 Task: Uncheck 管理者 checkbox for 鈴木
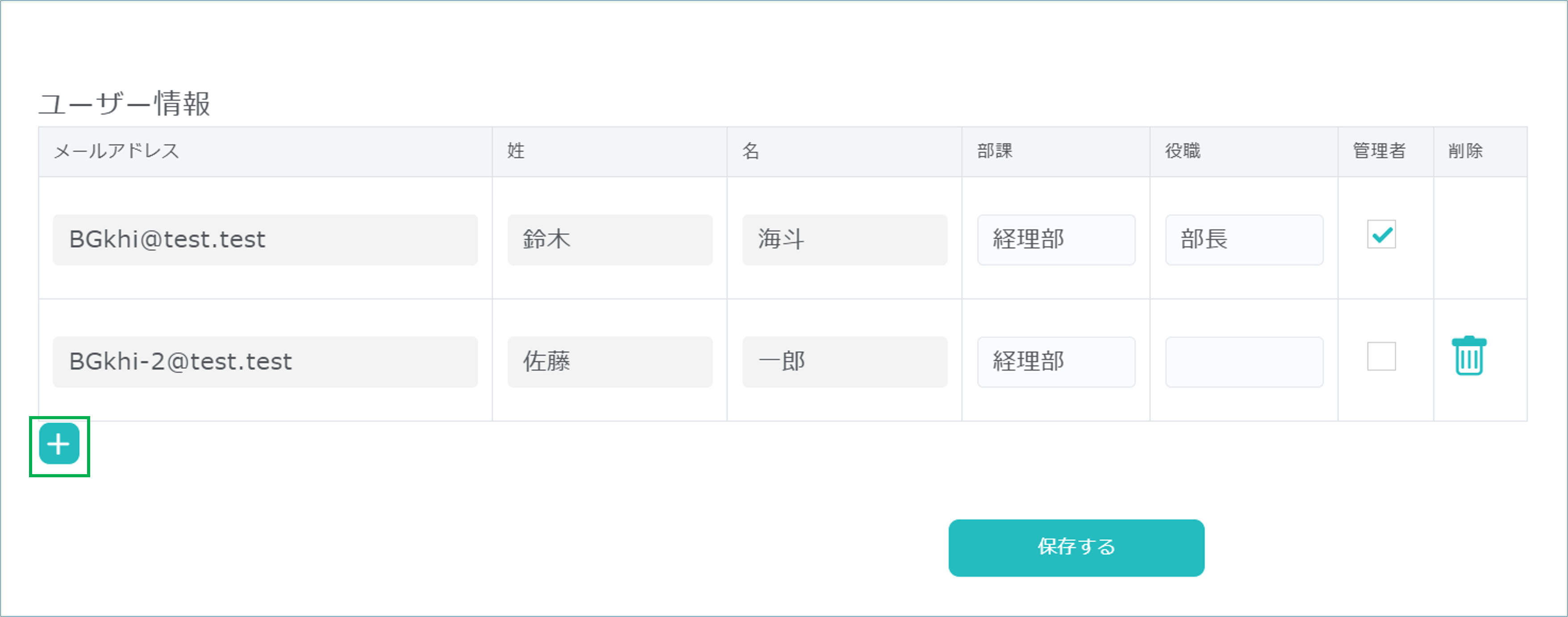tap(1381, 235)
